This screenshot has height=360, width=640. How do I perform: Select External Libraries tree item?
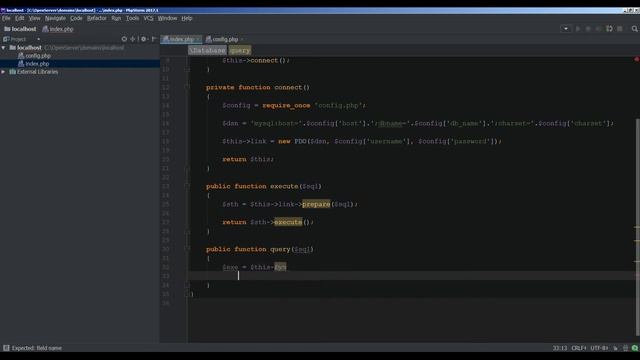[x=33, y=72]
